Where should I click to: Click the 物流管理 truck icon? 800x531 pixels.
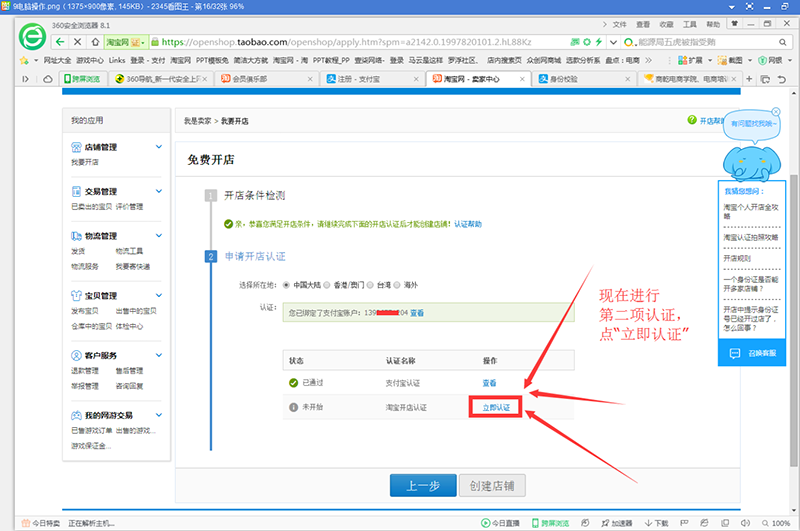tap(76, 236)
